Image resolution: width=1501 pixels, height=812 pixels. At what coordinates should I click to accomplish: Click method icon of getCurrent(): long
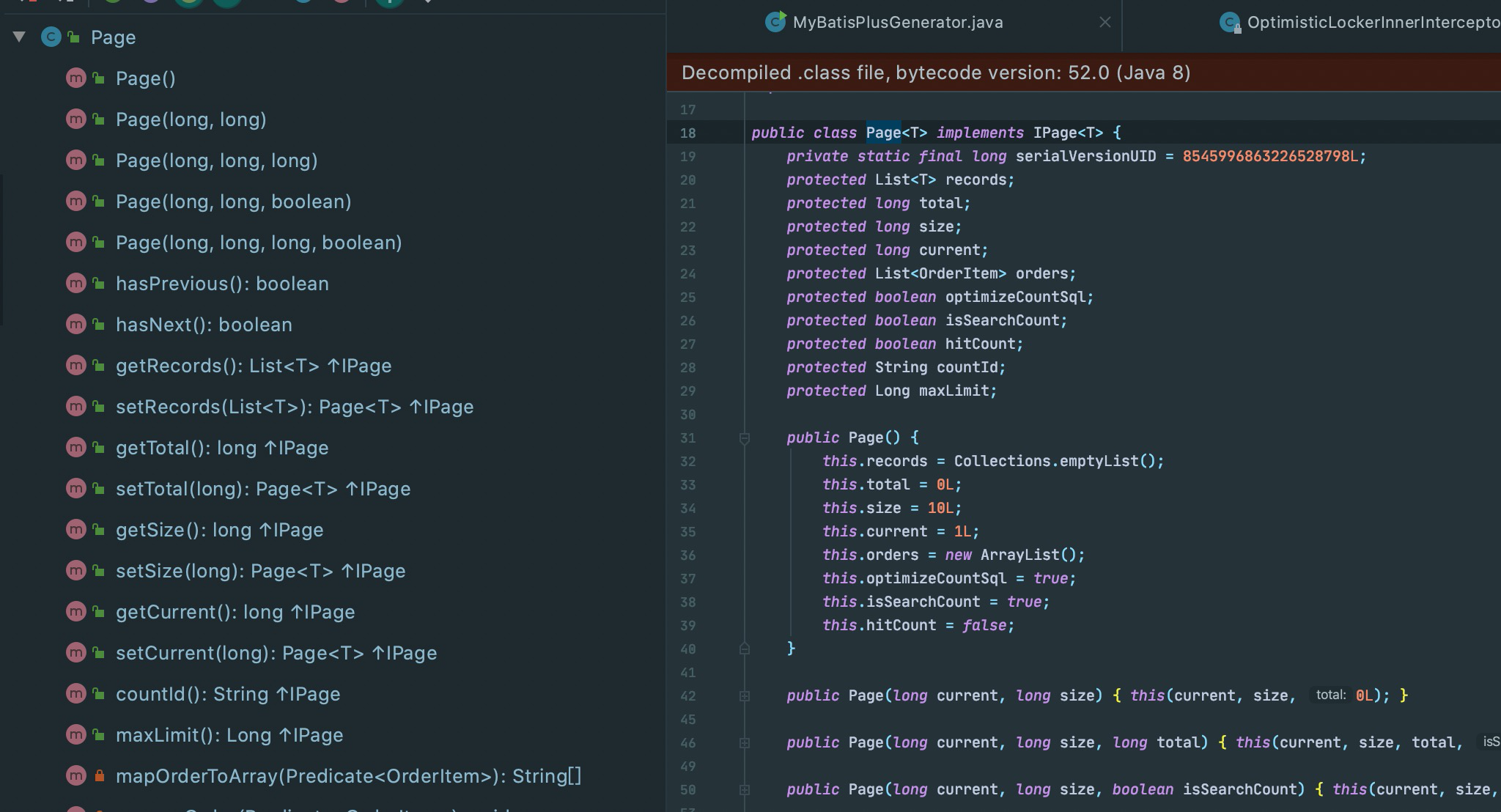click(x=76, y=611)
